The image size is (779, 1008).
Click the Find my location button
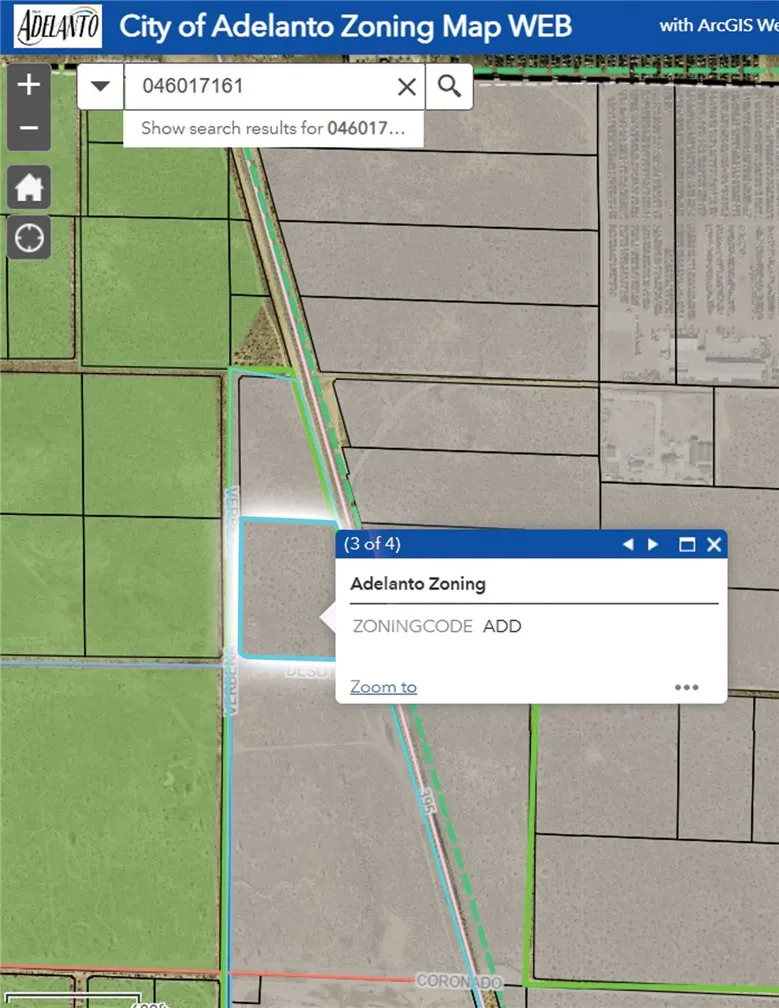coord(29,239)
